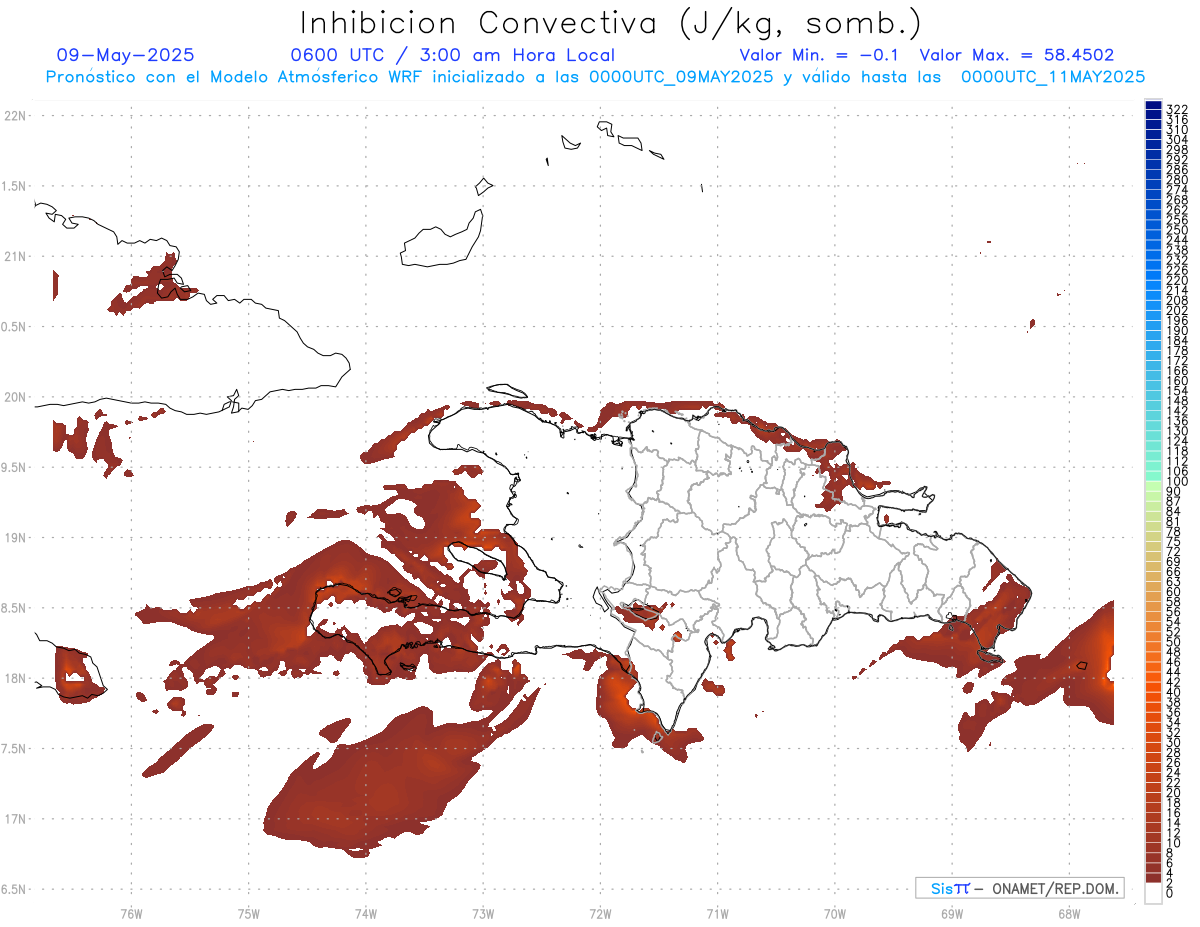Click the '21N' latitude label

click(x=15, y=256)
